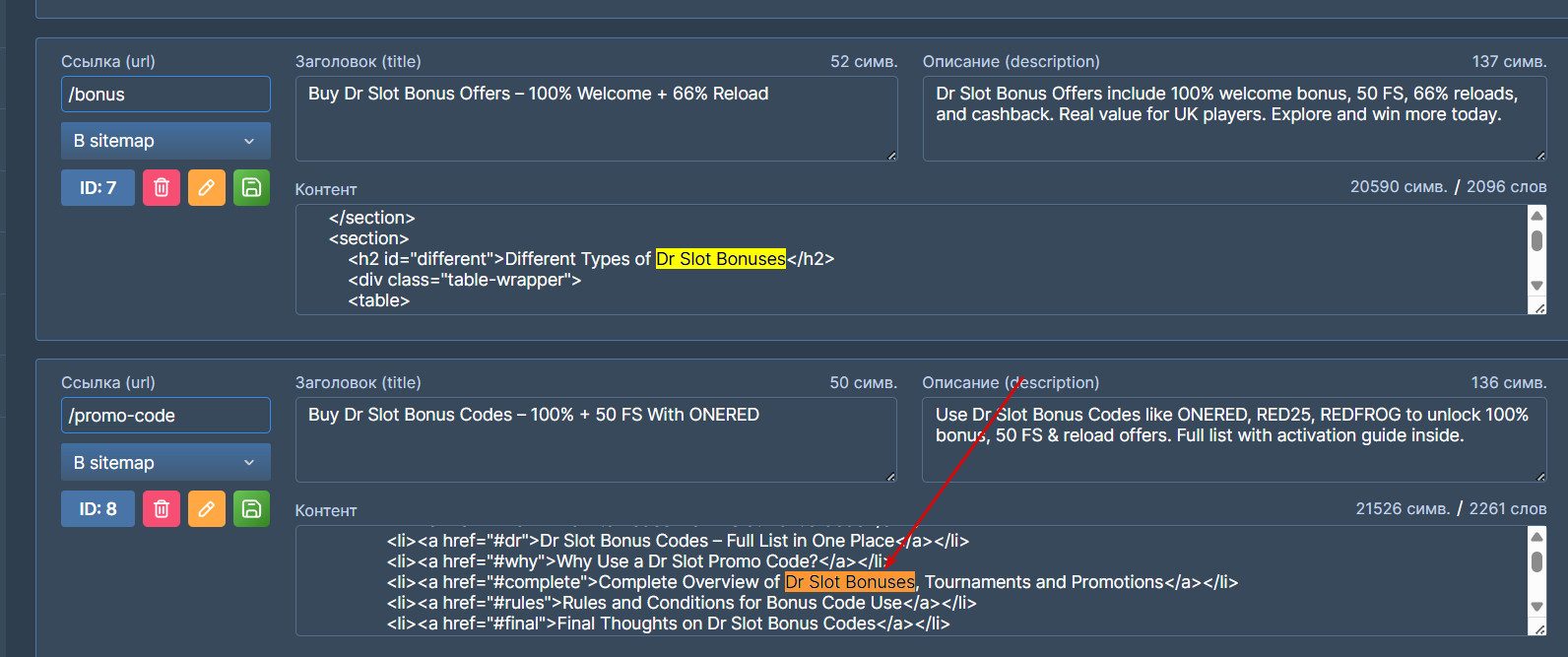Save the /promo-code entry with green disk icon
The width and height of the screenshot is (1568, 657).
click(251, 508)
